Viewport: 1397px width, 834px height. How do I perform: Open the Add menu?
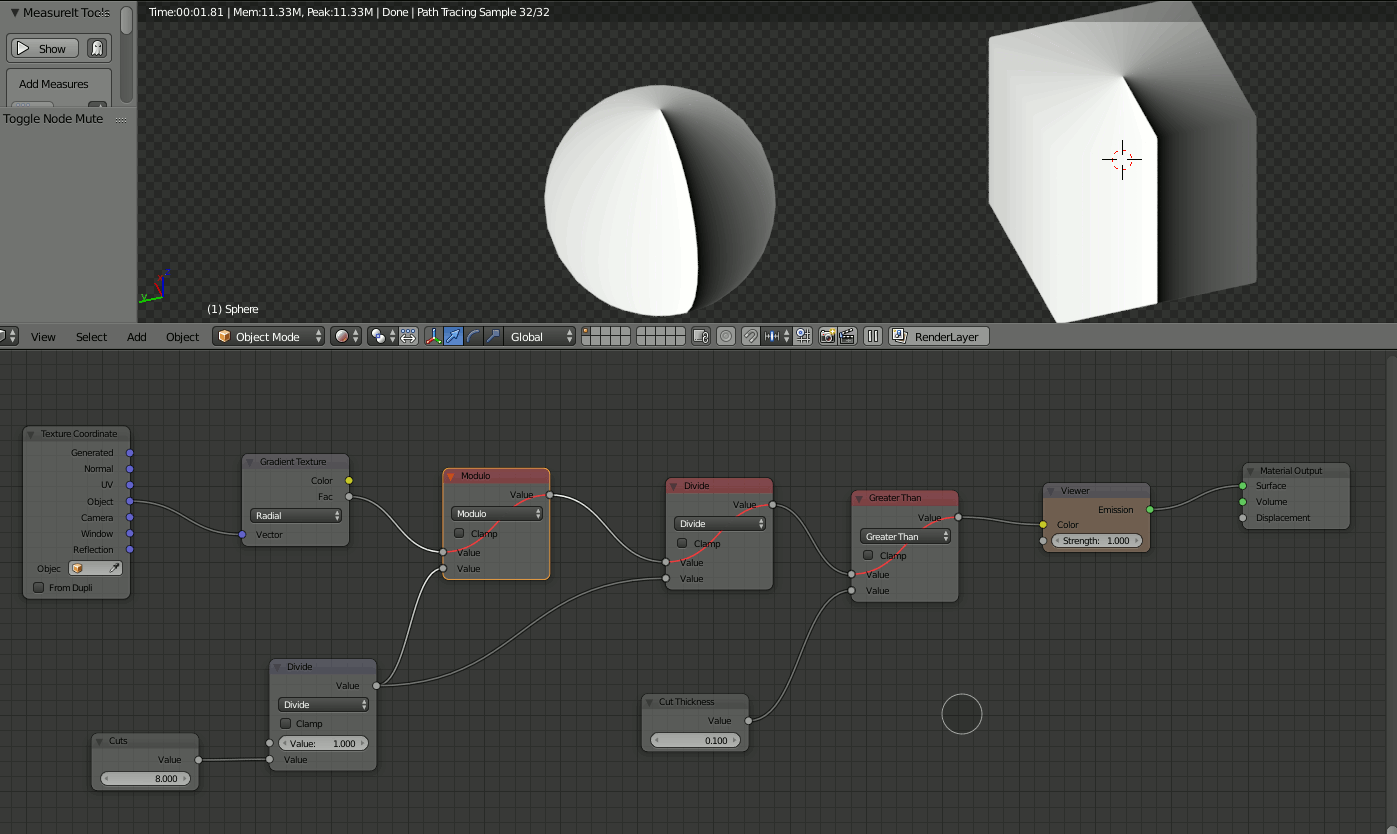click(136, 337)
